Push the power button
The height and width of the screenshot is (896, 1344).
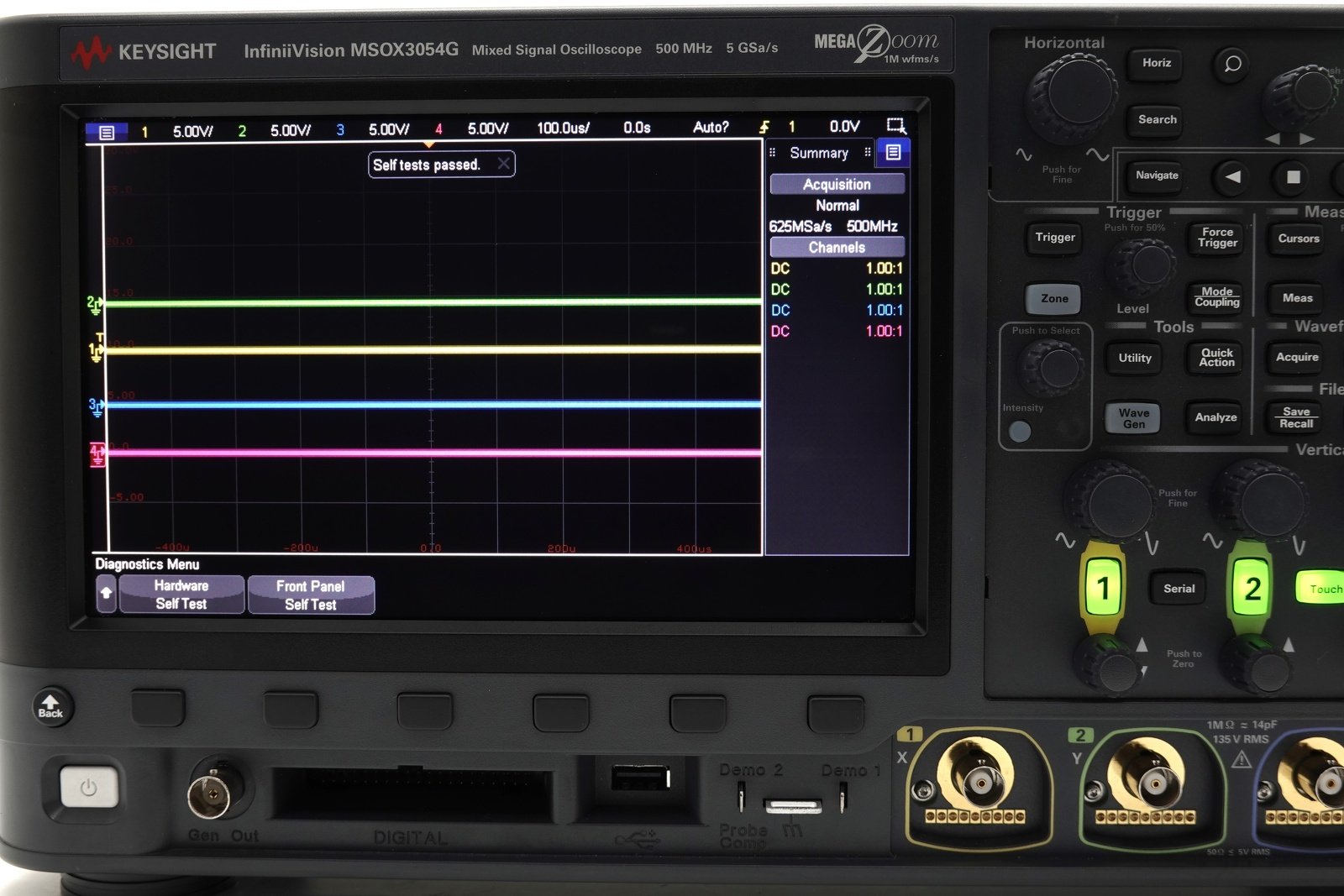click(88, 788)
